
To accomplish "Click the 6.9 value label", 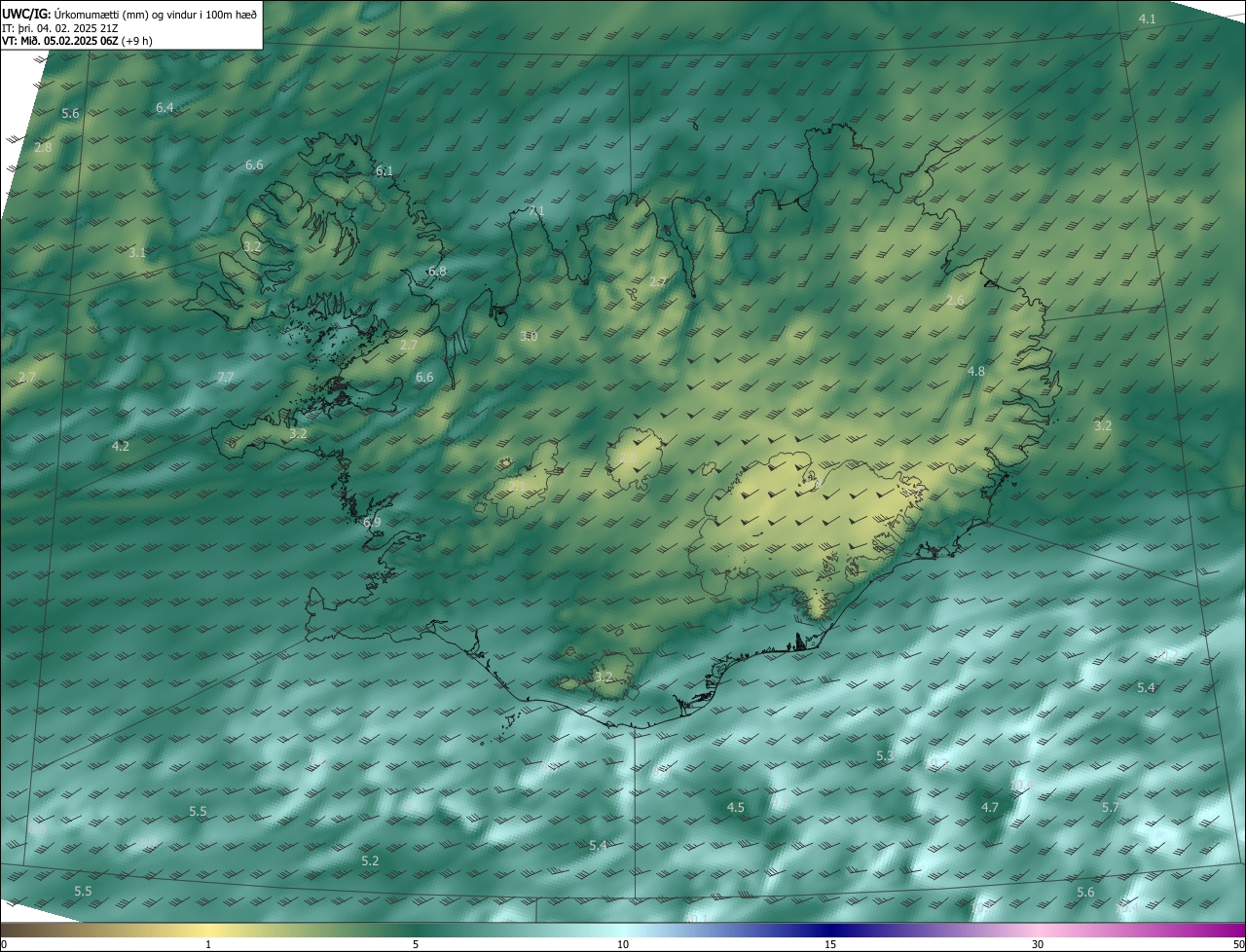I will (x=372, y=523).
